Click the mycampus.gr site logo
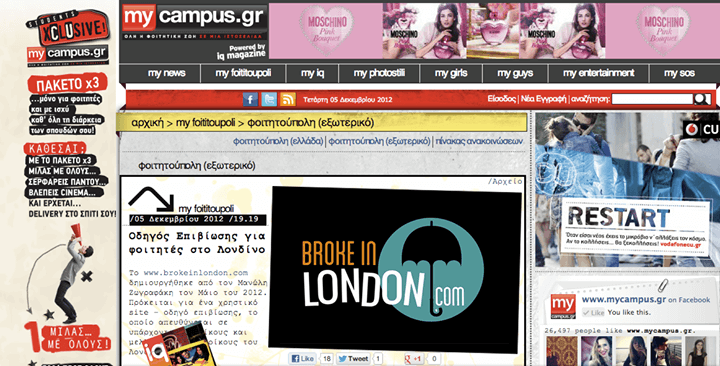Viewport: 720px width, 366px height. pos(194,22)
